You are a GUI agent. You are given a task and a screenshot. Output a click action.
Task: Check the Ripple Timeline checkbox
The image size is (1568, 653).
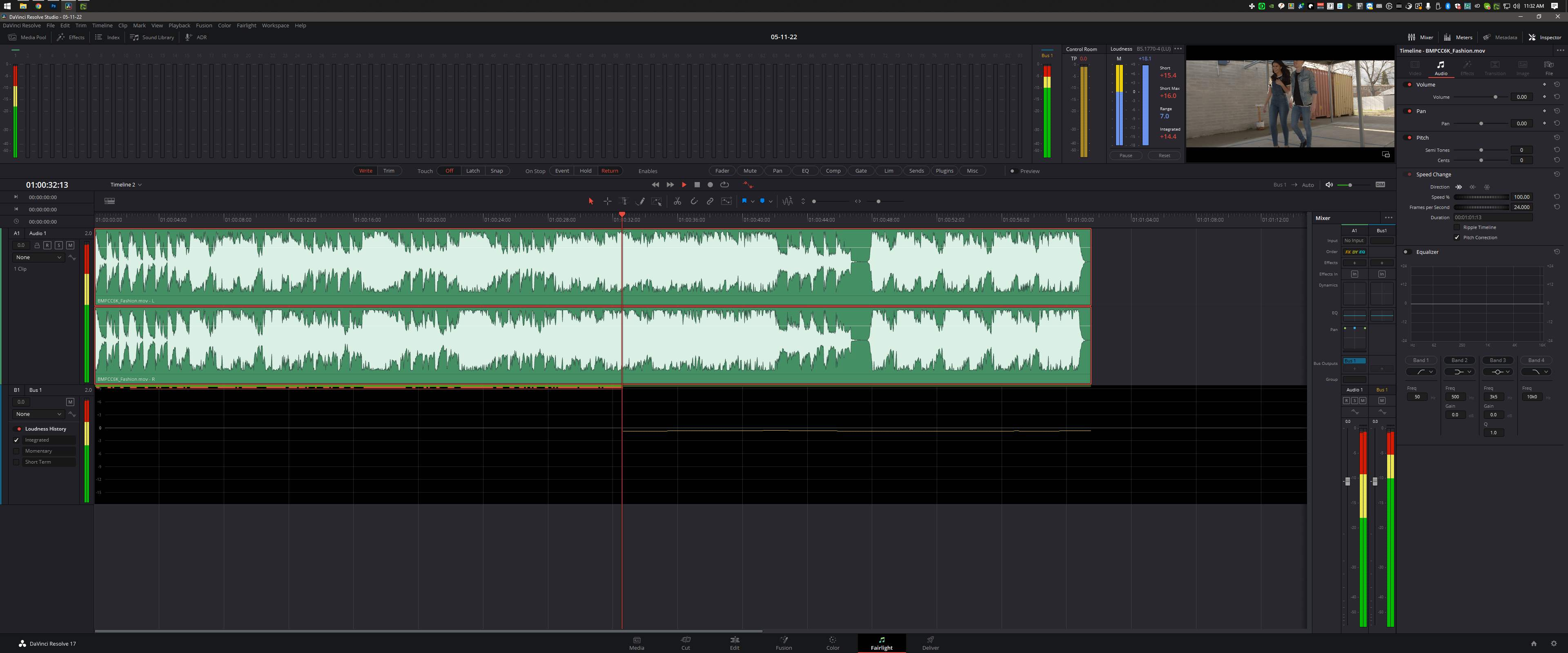click(1457, 227)
